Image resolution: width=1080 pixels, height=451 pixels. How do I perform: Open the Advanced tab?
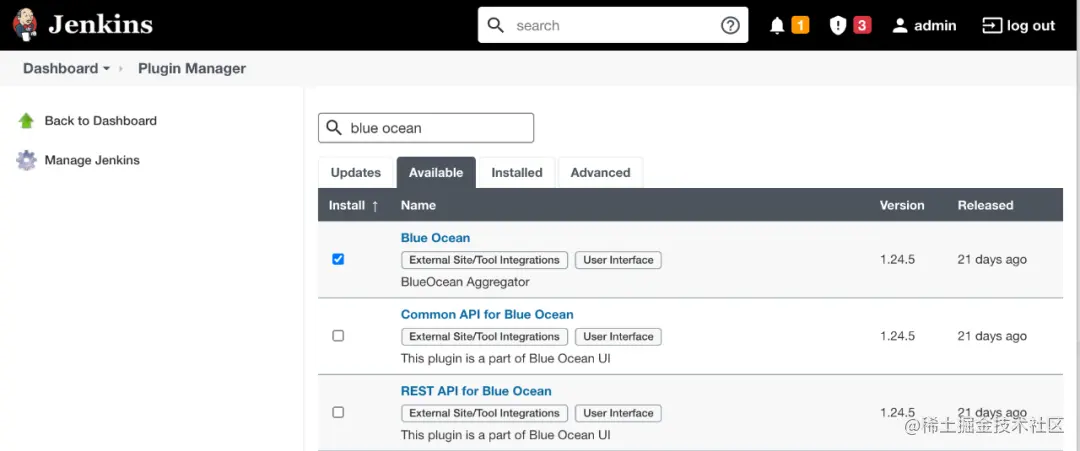pyautogui.click(x=600, y=173)
